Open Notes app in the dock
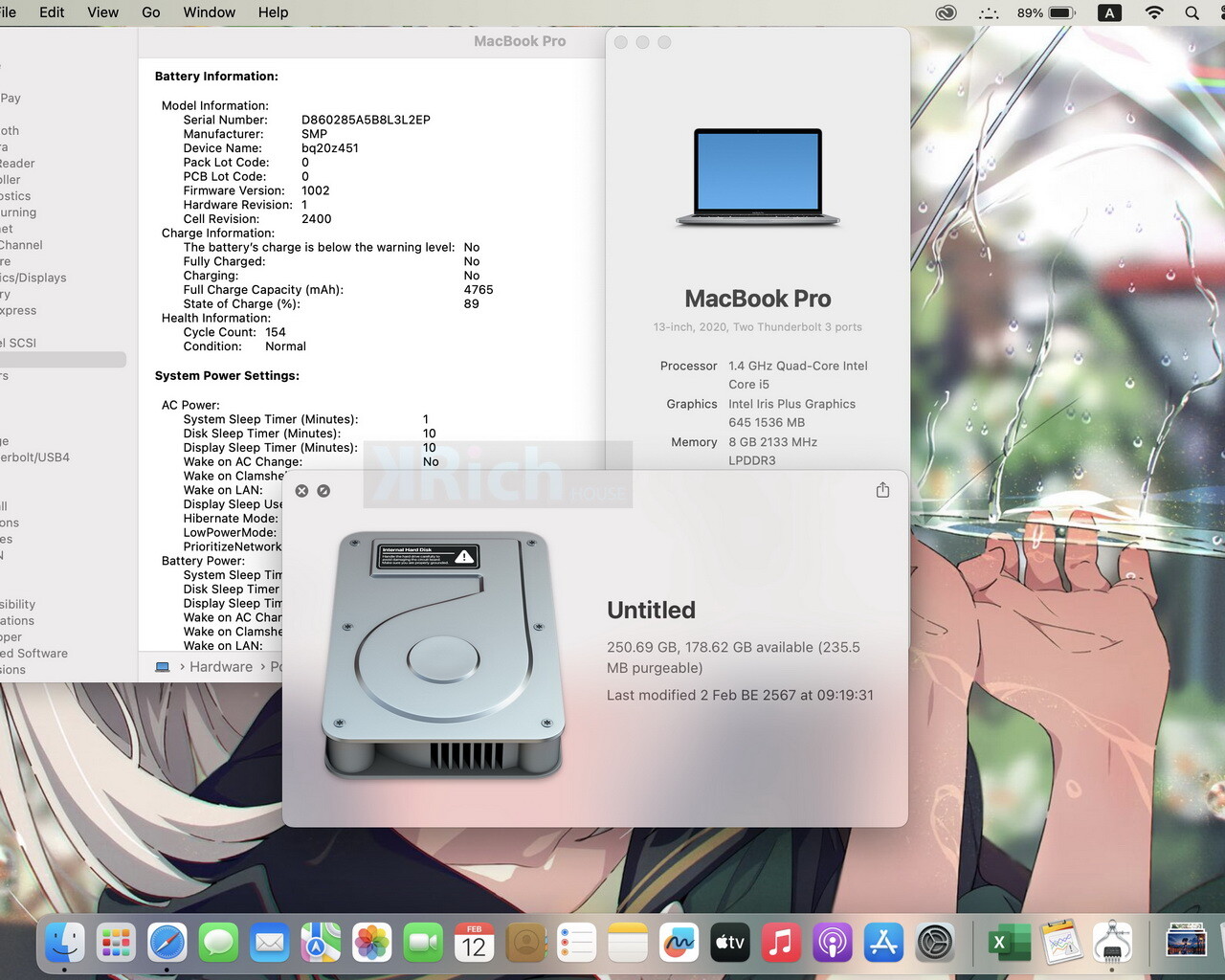1225x980 pixels. pos(628,943)
